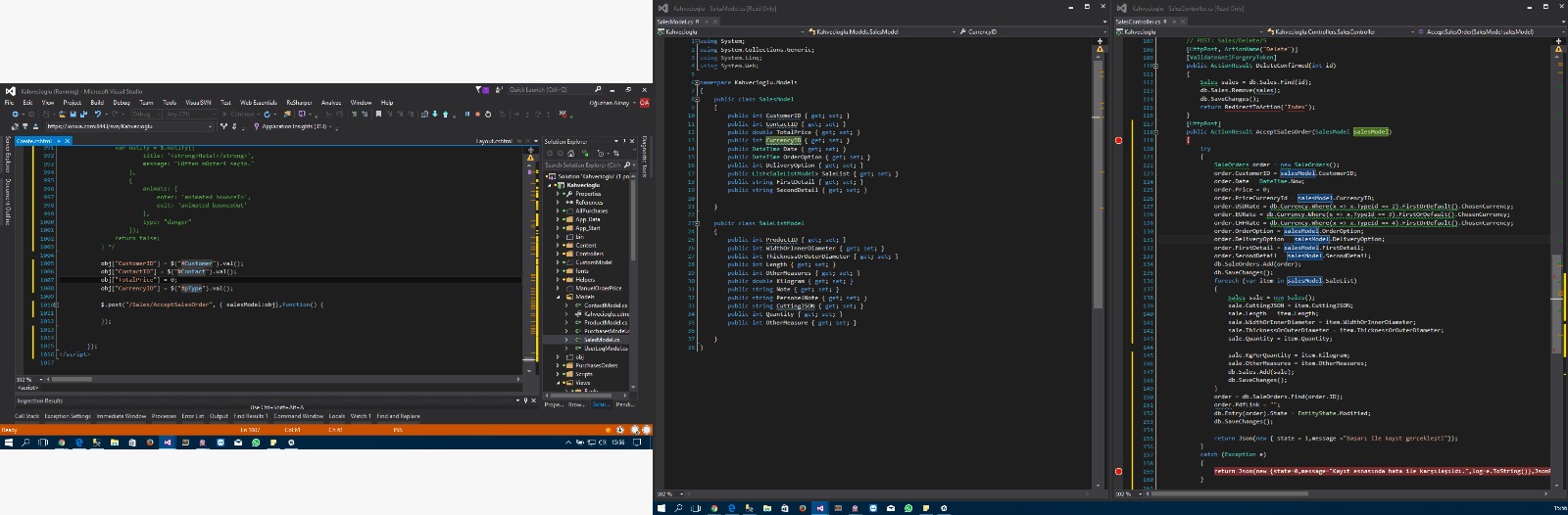Click the taskbar search icon
This screenshot has width=1568, height=515.
click(25, 443)
